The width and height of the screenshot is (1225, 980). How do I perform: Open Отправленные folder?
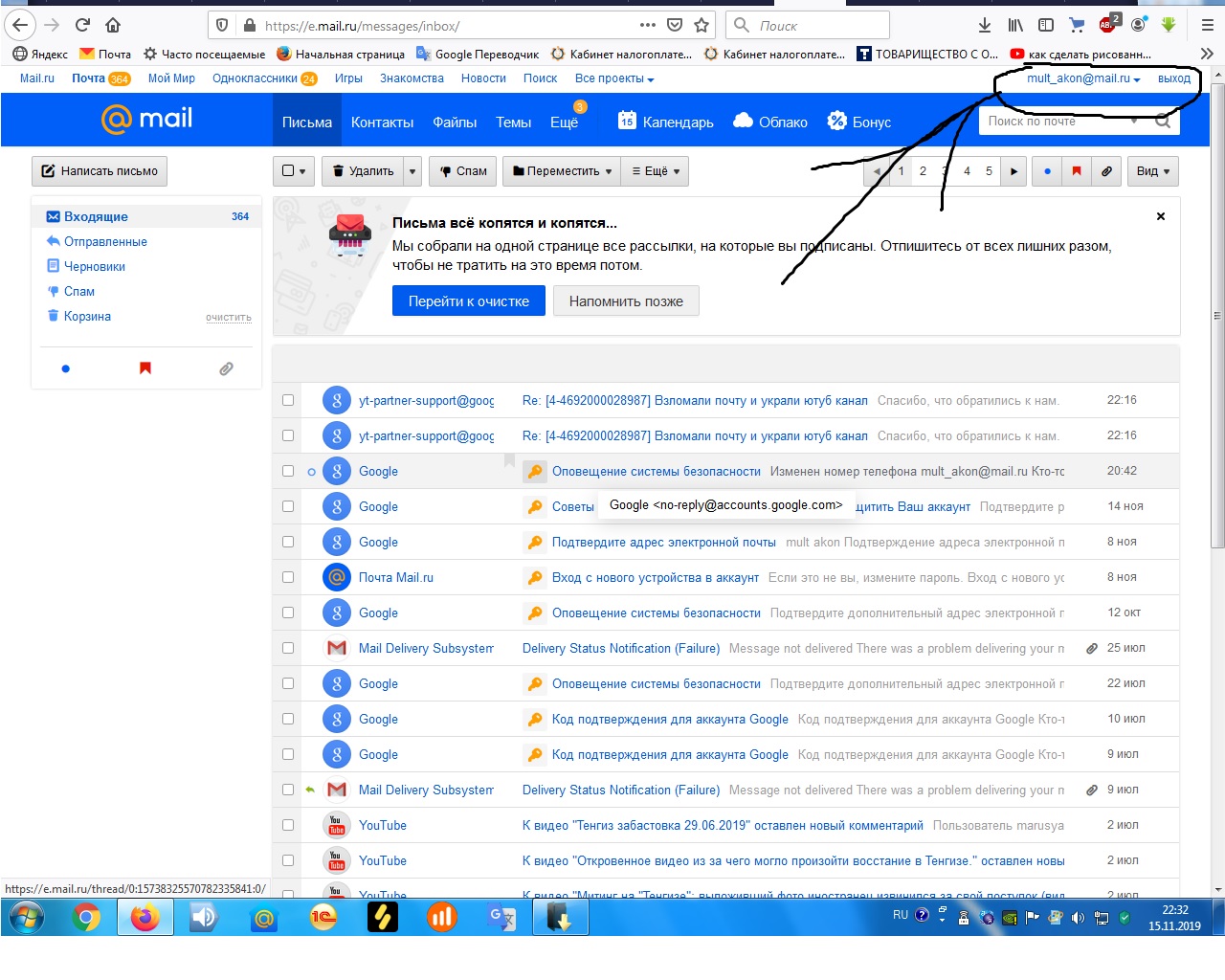coord(105,241)
